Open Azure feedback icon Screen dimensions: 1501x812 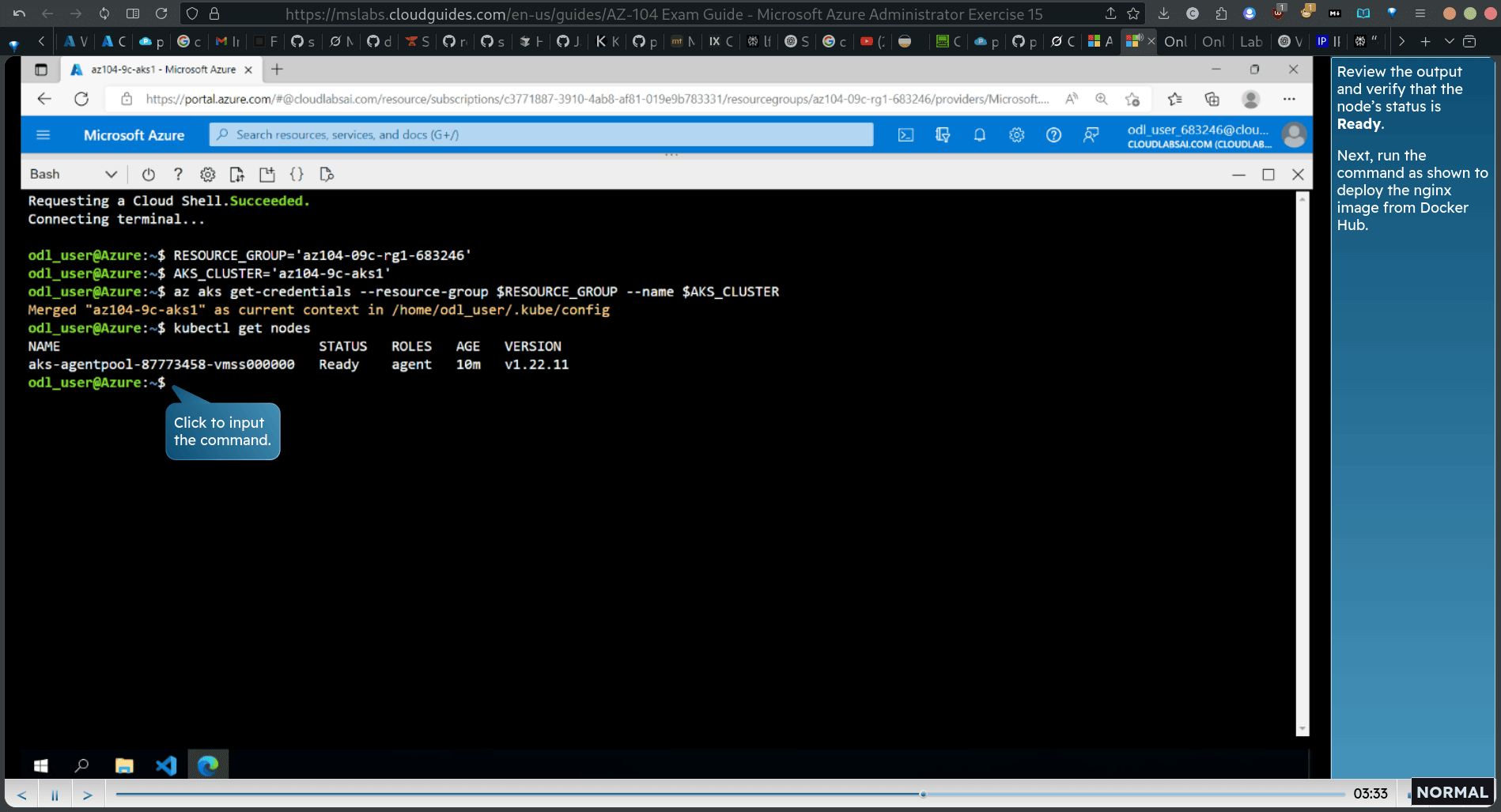tap(1091, 135)
